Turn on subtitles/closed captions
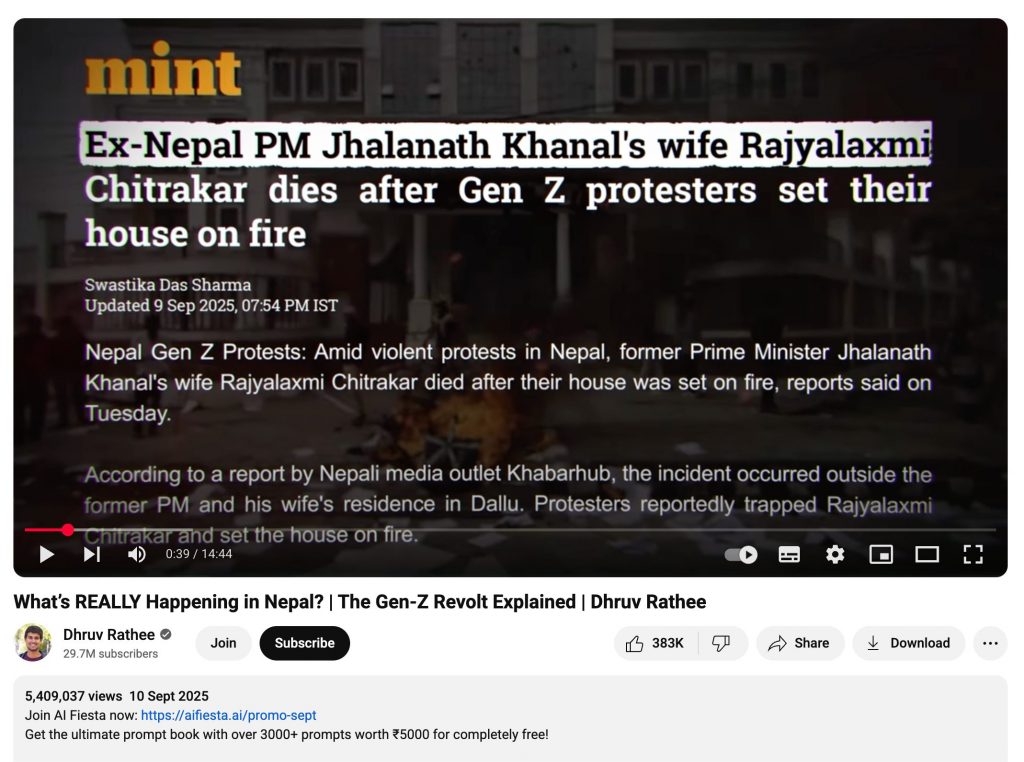The width and height of the screenshot is (1024, 762). tap(789, 554)
